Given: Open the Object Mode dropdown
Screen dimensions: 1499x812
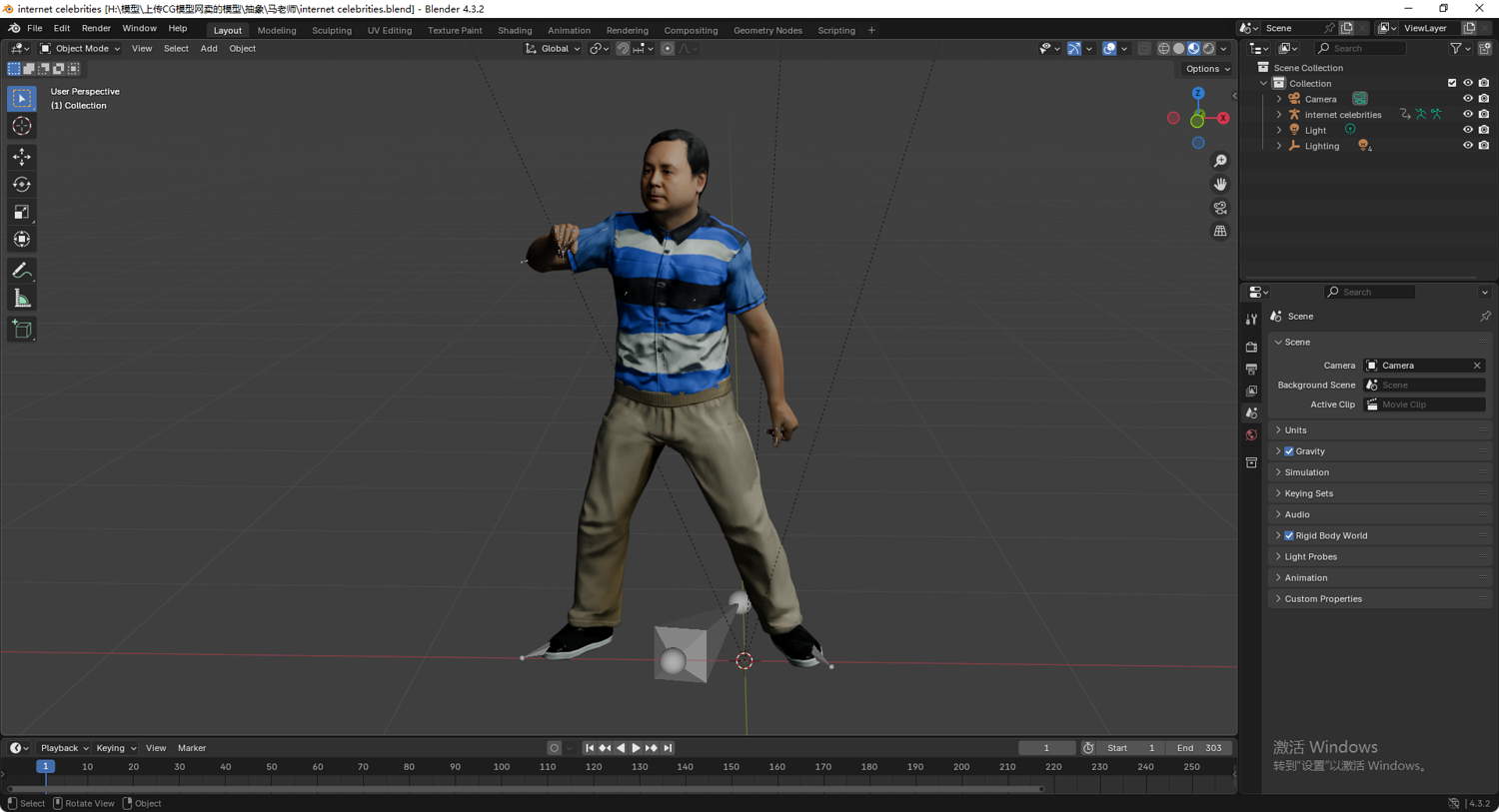Looking at the screenshot, I should (x=80, y=49).
